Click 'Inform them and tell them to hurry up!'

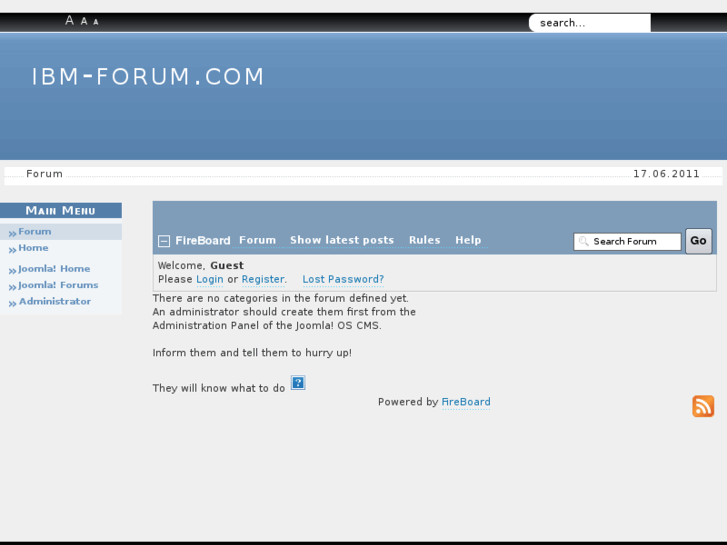click(x=252, y=353)
